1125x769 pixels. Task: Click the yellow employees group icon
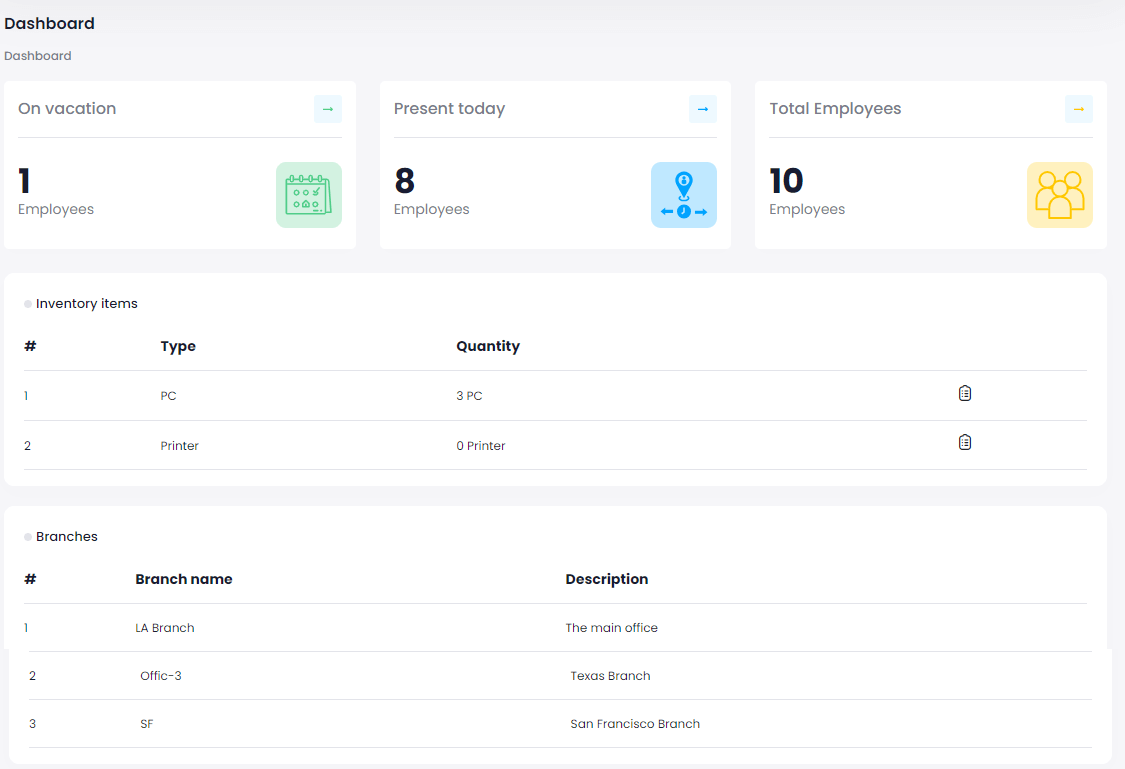pyautogui.click(x=1059, y=195)
